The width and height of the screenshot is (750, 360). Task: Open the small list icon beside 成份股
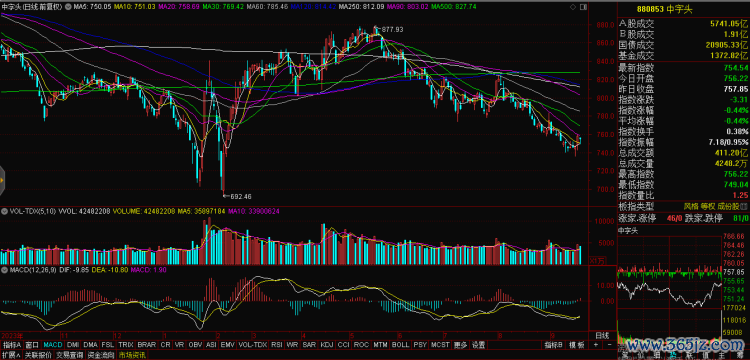click(x=745, y=207)
